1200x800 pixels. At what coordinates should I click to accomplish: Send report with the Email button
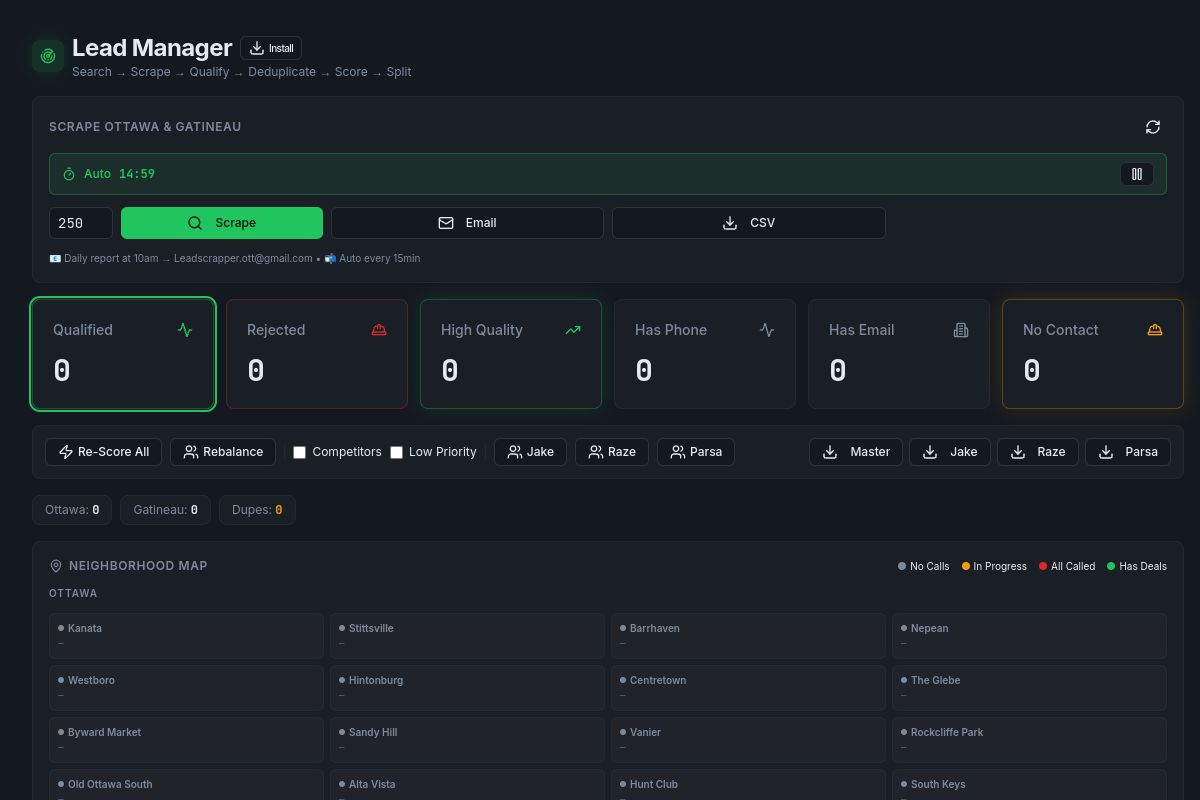(467, 223)
